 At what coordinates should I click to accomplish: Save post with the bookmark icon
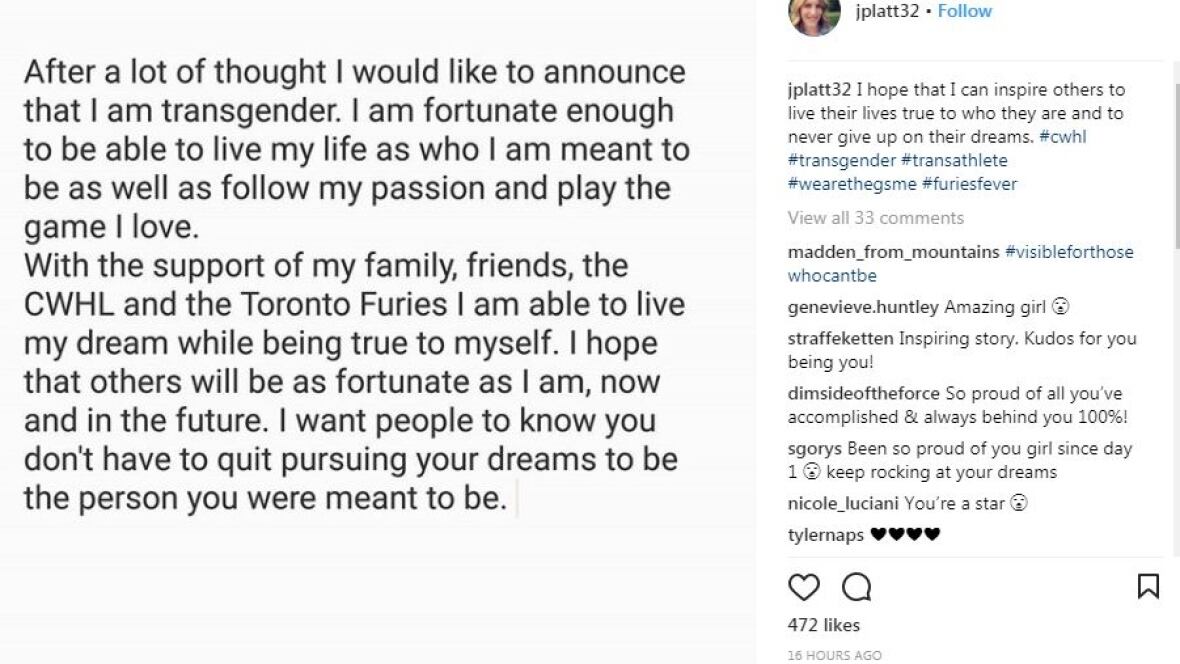click(x=1148, y=587)
